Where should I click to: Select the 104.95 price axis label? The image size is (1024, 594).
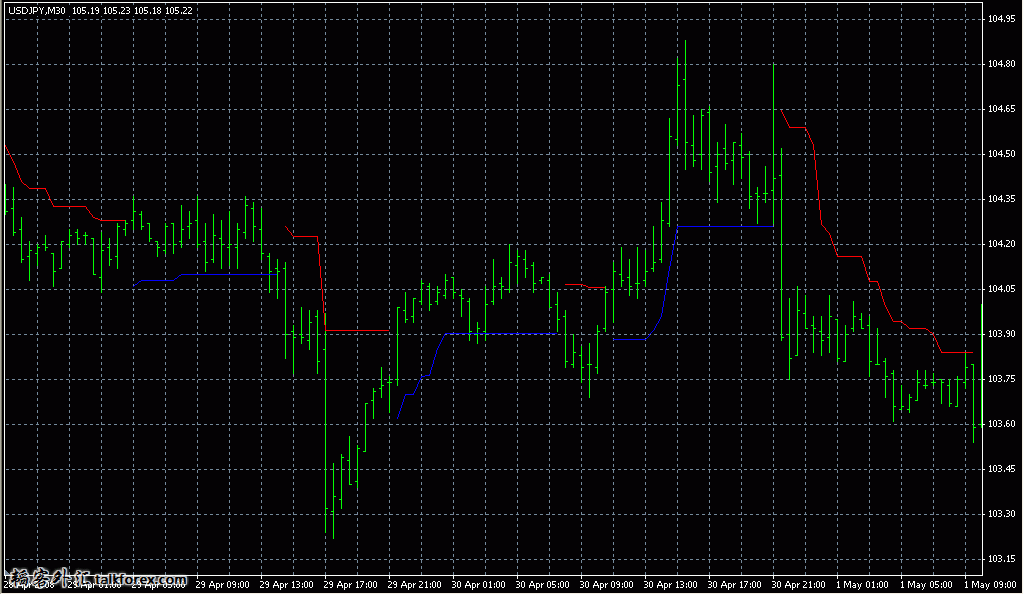[x=1001, y=19]
